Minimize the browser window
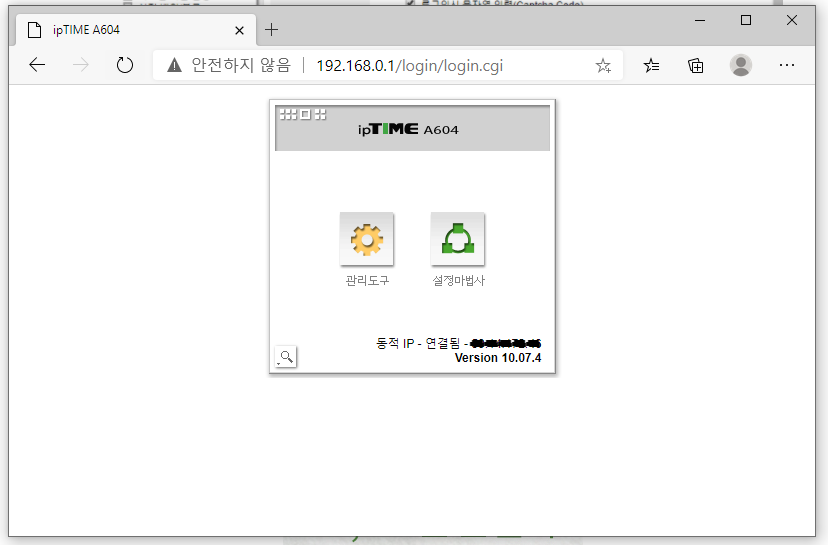The height and width of the screenshot is (545, 828). [x=700, y=20]
